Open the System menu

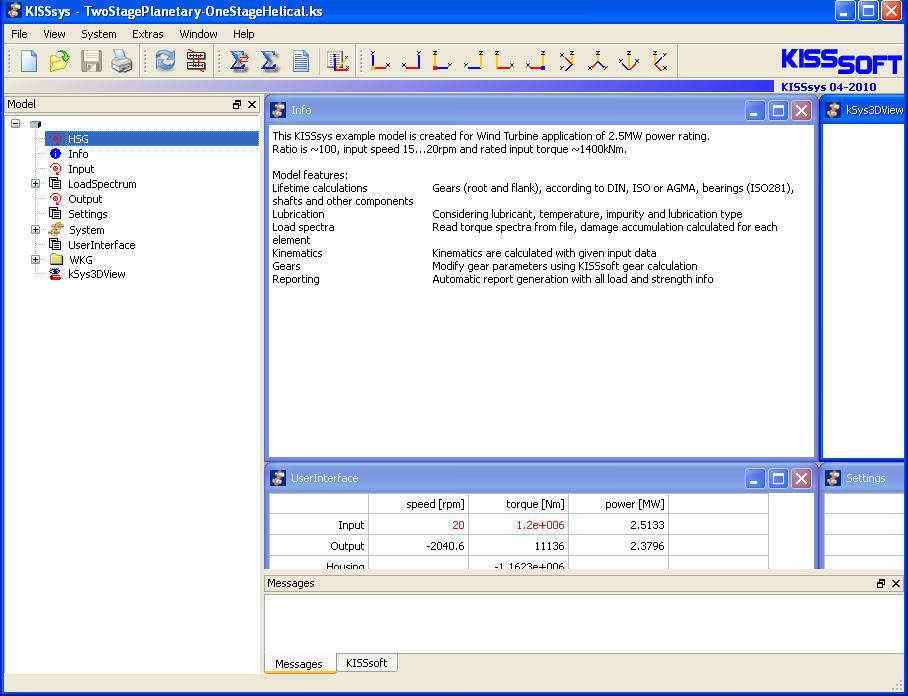coord(98,34)
